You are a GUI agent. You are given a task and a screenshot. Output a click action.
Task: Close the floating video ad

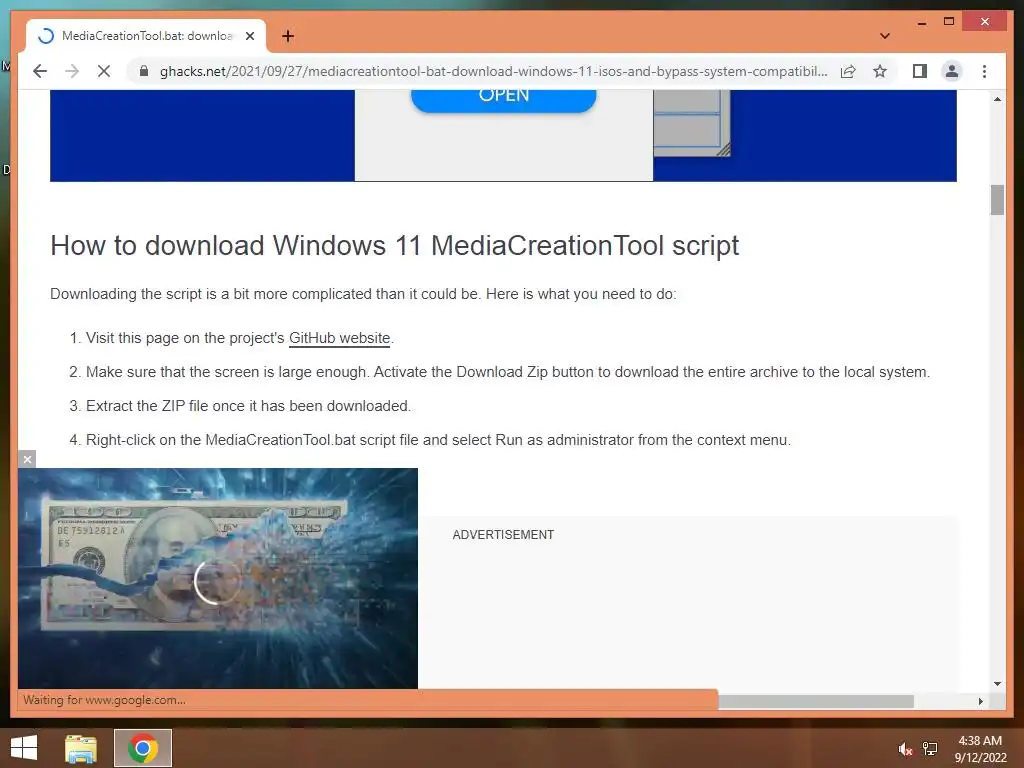(x=27, y=459)
